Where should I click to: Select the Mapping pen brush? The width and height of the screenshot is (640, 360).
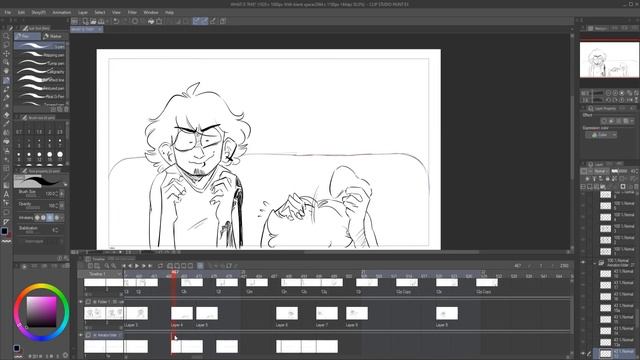(40, 54)
